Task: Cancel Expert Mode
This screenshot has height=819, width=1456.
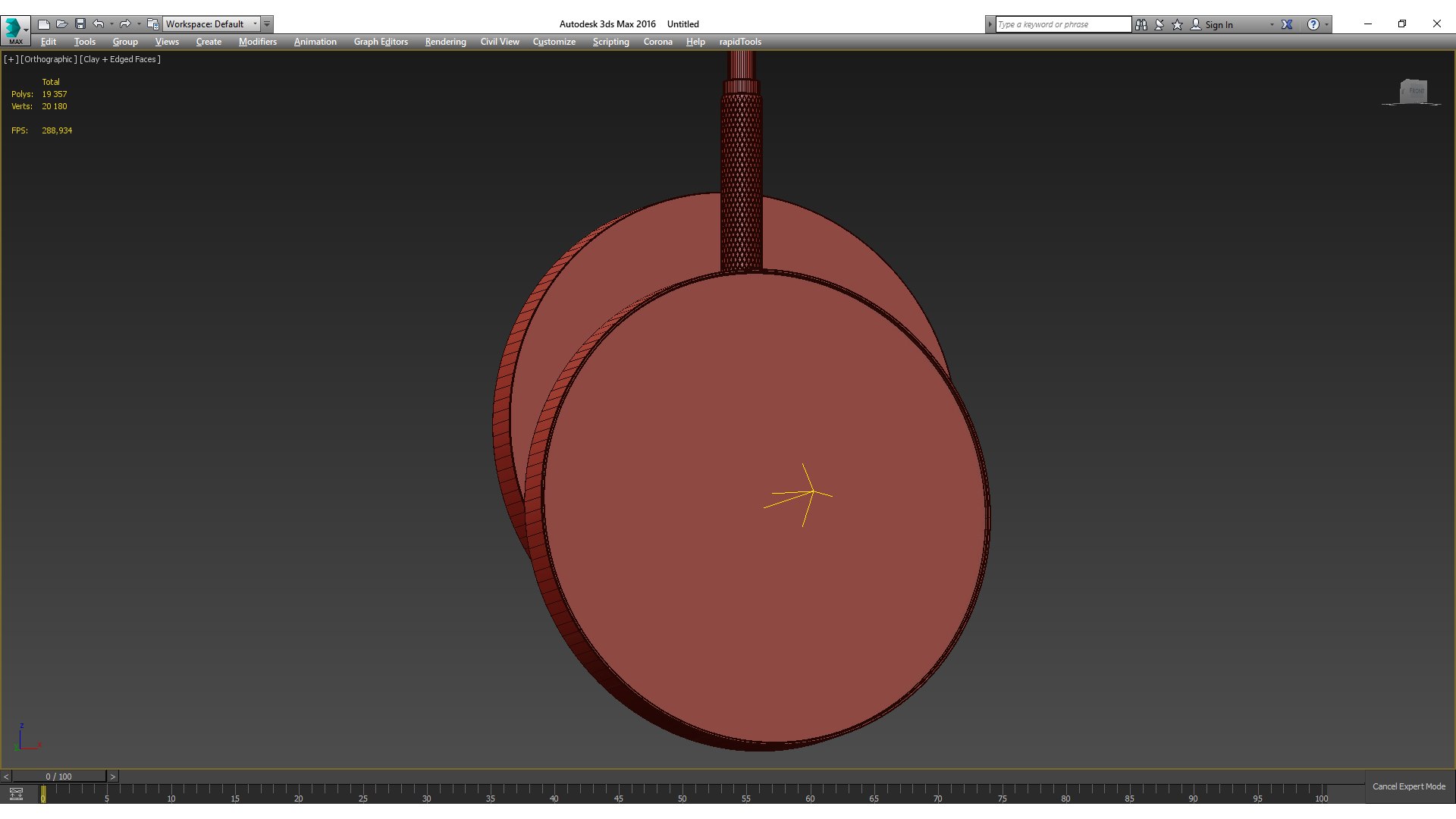Action: click(x=1408, y=786)
